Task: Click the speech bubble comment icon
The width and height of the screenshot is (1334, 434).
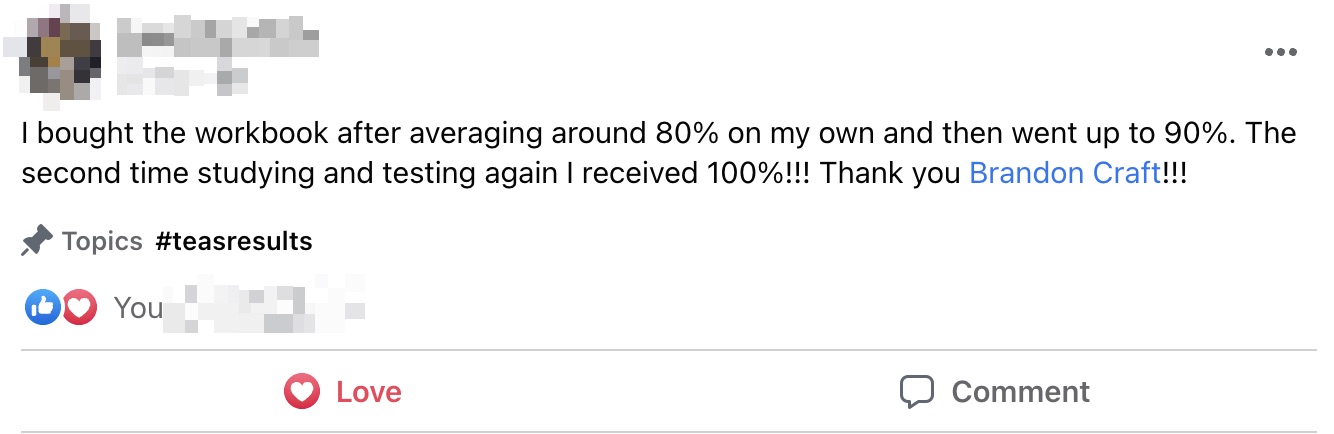Action: click(x=917, y=391)
